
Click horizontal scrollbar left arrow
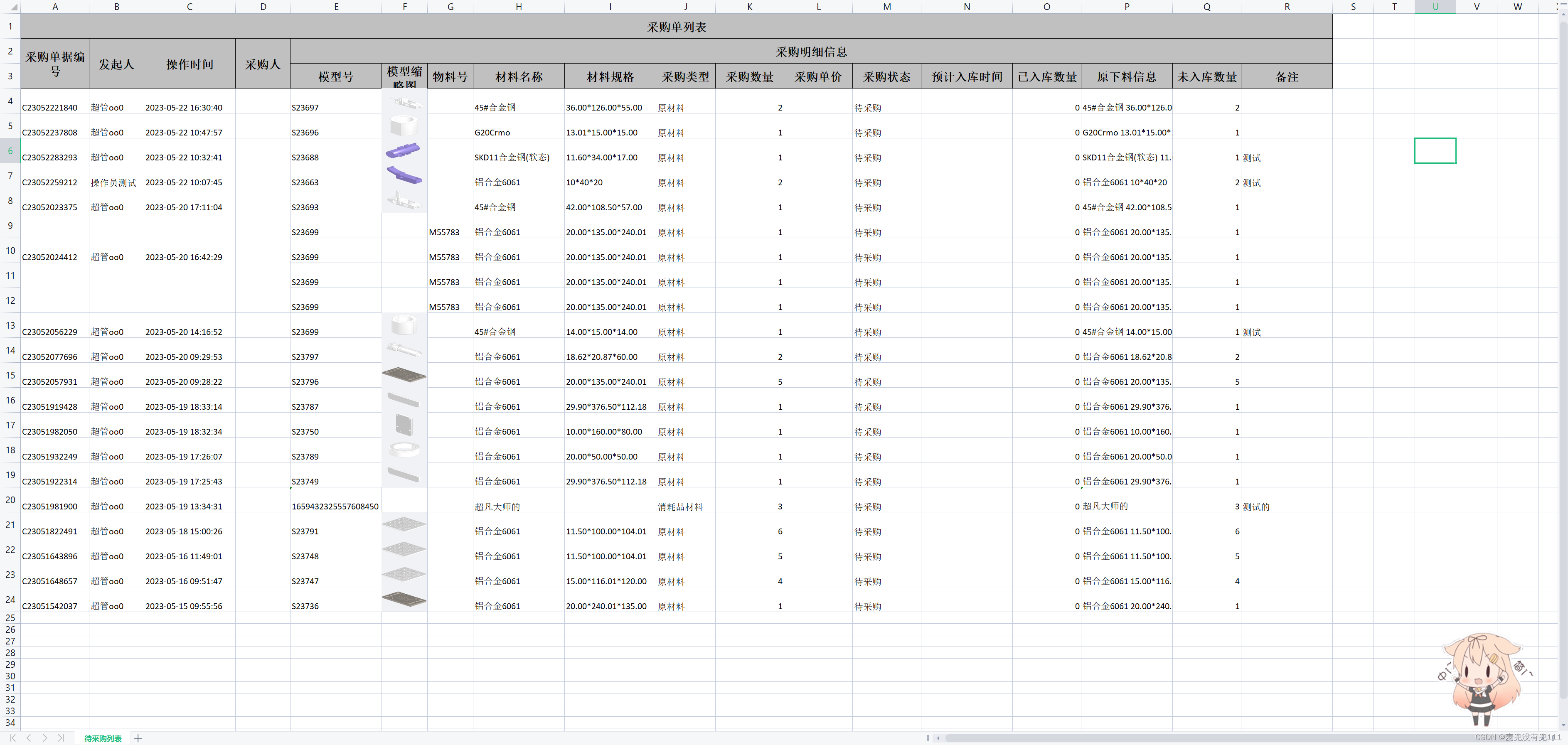tap(938, 738)
